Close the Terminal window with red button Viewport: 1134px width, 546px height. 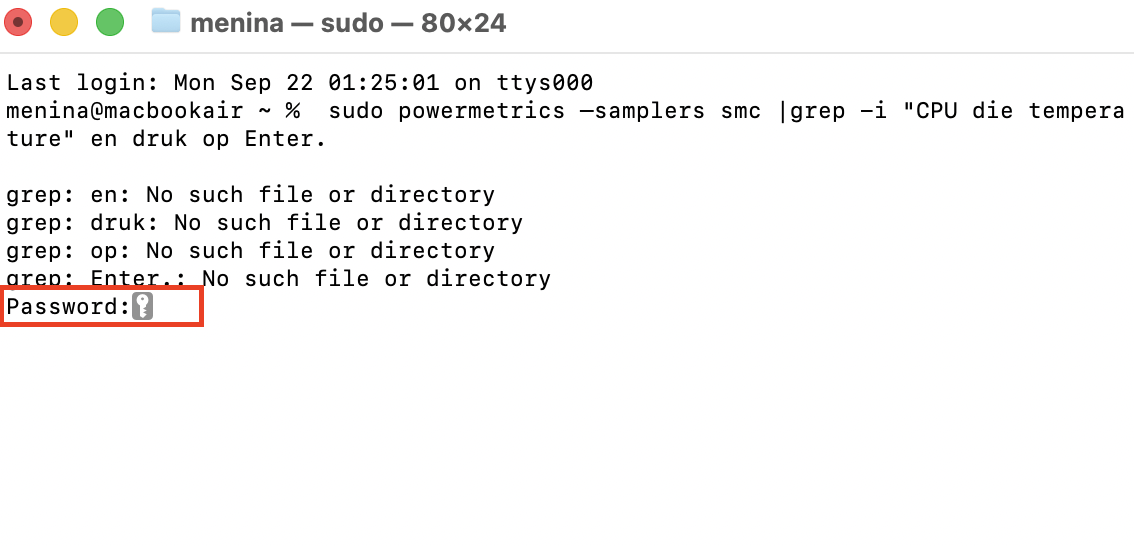tap(18, 21)
